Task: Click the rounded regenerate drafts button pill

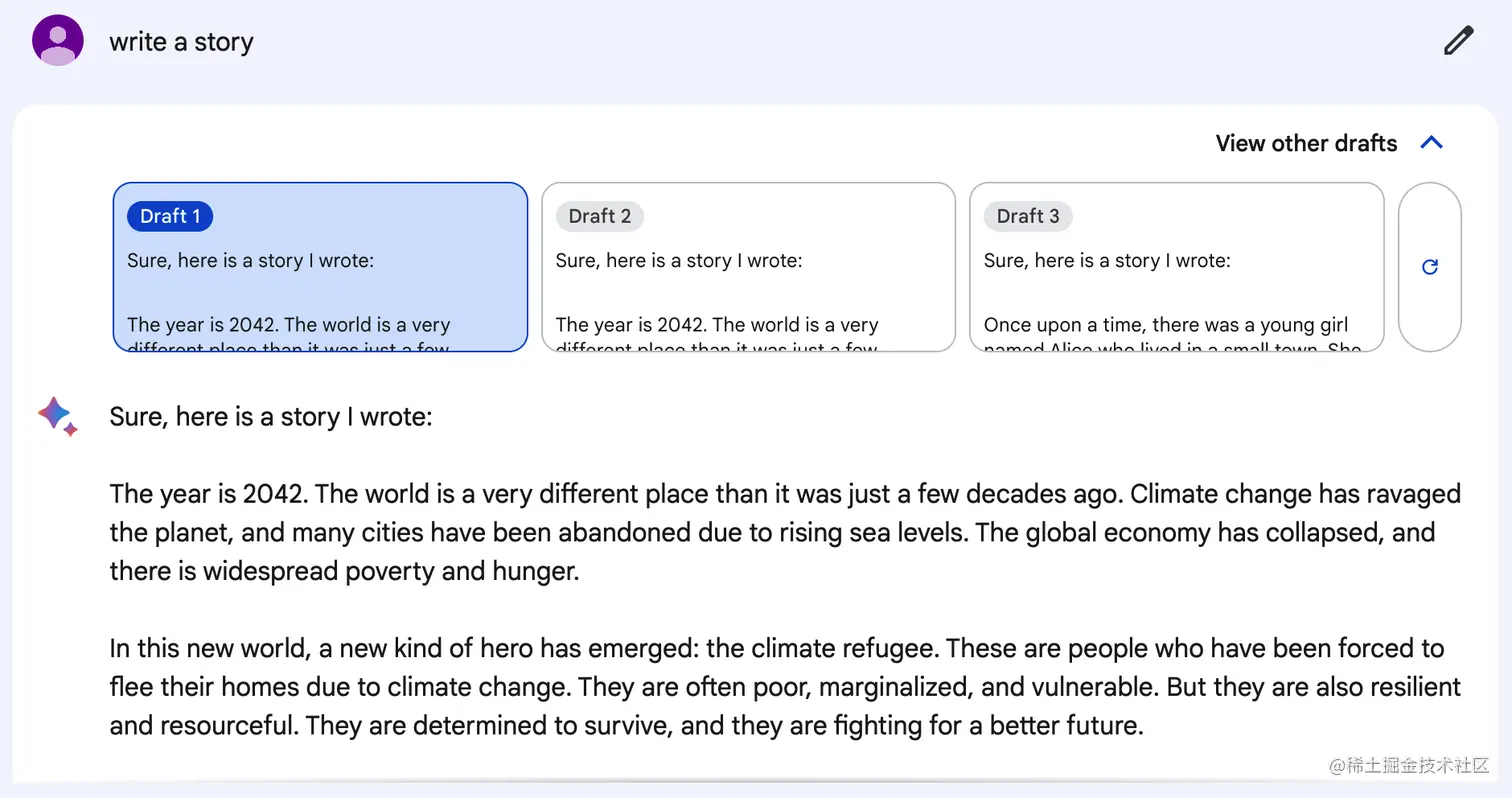Action: point(1430,267)
